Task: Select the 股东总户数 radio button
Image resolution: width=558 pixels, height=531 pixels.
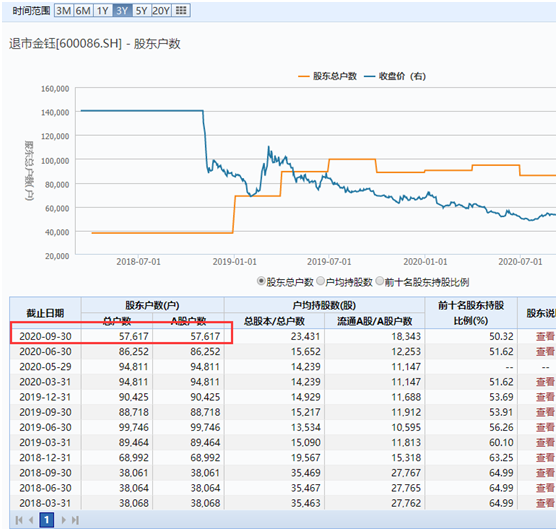Action: pyautogui.click(x=261, y=281)
